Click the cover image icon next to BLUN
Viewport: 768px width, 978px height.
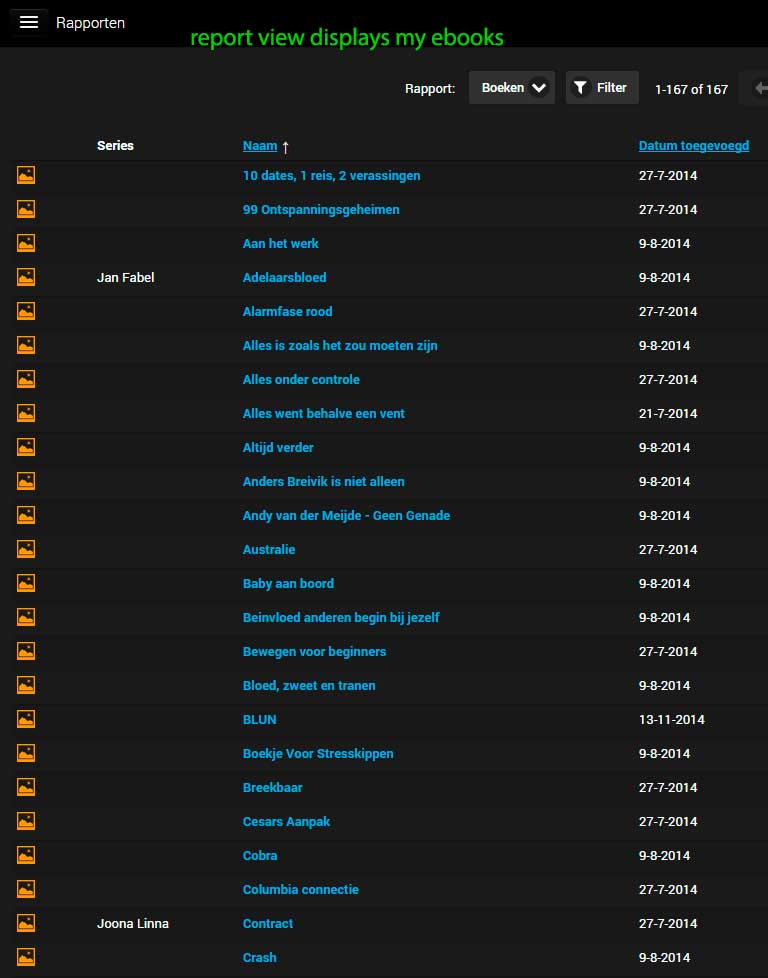26,719
